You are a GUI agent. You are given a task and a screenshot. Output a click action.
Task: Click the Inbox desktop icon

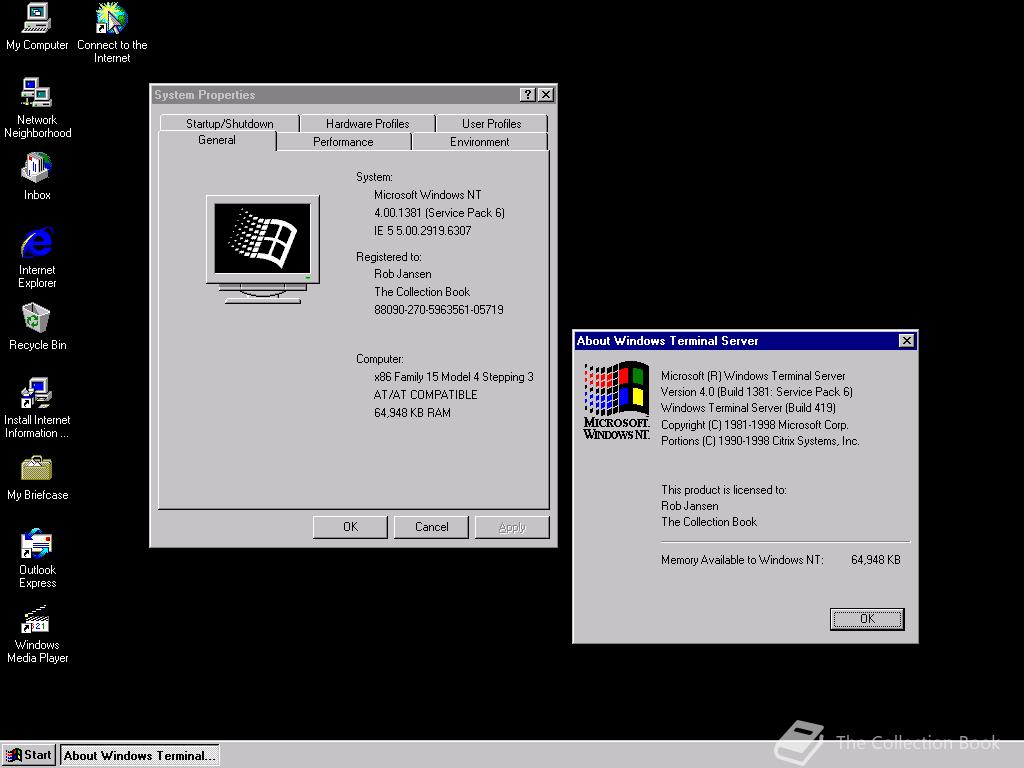click(37, 176)
